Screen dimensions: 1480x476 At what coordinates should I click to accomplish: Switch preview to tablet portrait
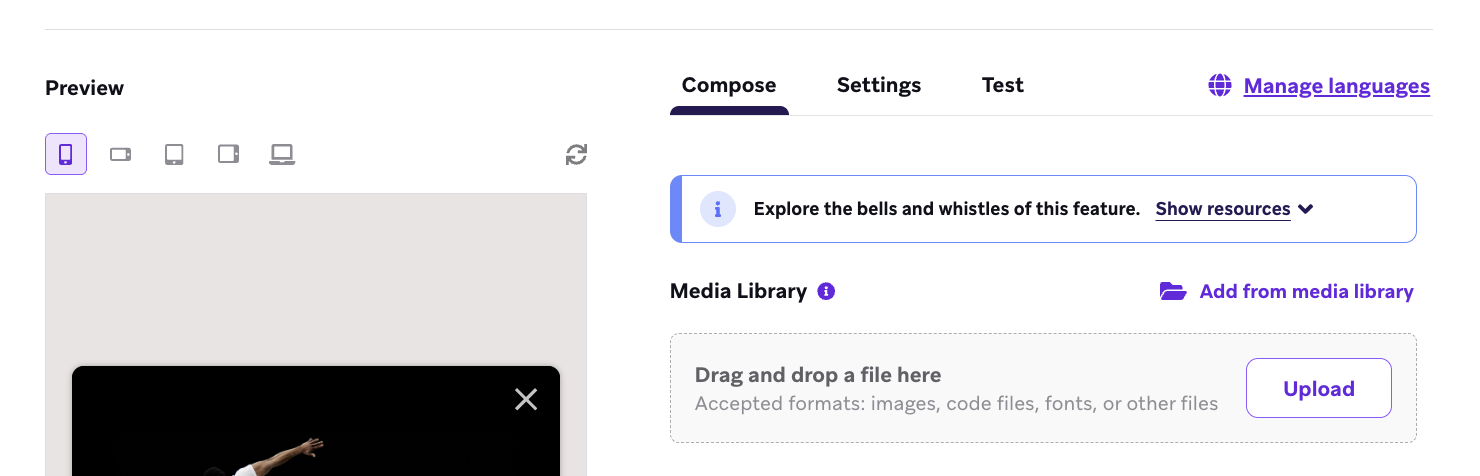point(174,154)
